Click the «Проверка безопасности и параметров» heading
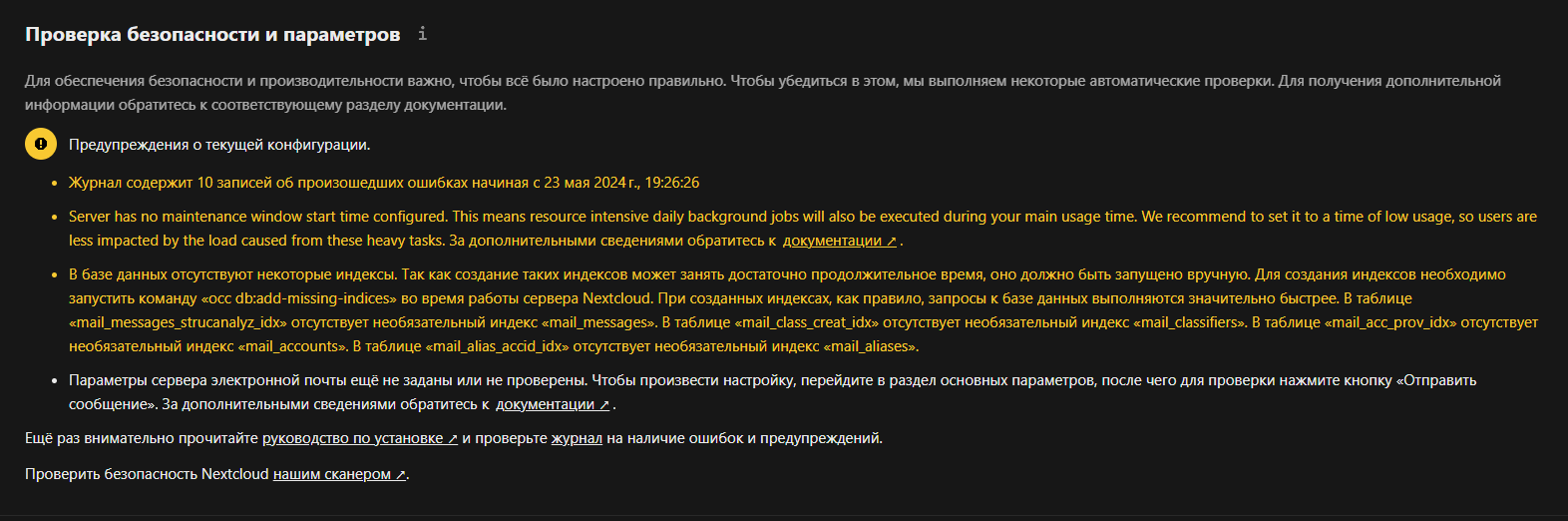Image resolution: width=1568 pixels, height=521 pixels. click(x=212, y=34)
